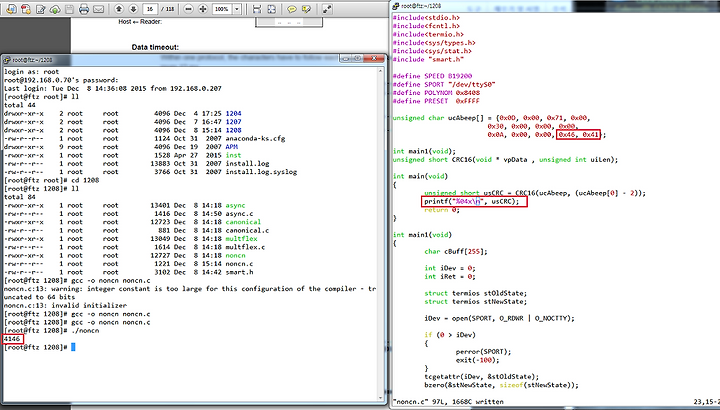Click the ./noncn command text
Image resolution: width=720 pixels, height=410 pixels.
pos(85,331)
